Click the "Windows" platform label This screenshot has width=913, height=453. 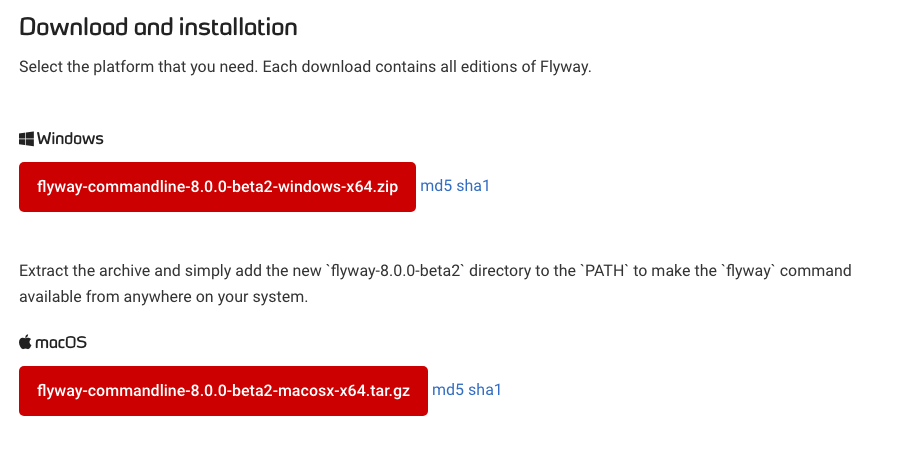pos(70,138)
